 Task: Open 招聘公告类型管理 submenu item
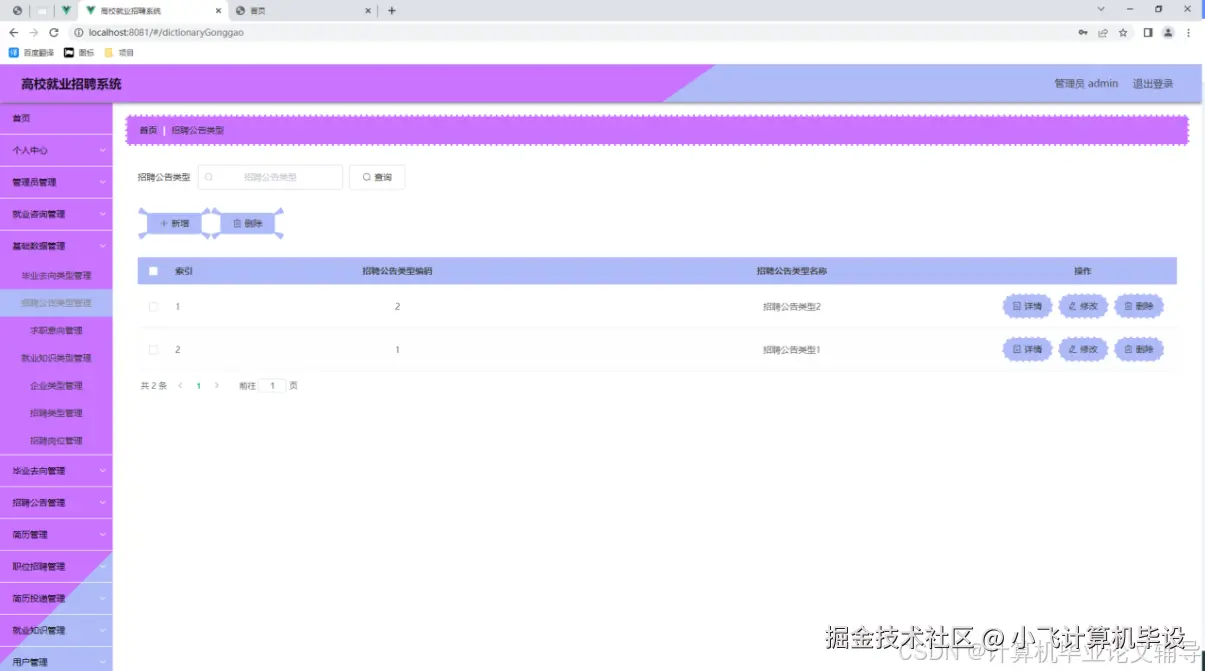pyautogui.click(x=56, y=303)
